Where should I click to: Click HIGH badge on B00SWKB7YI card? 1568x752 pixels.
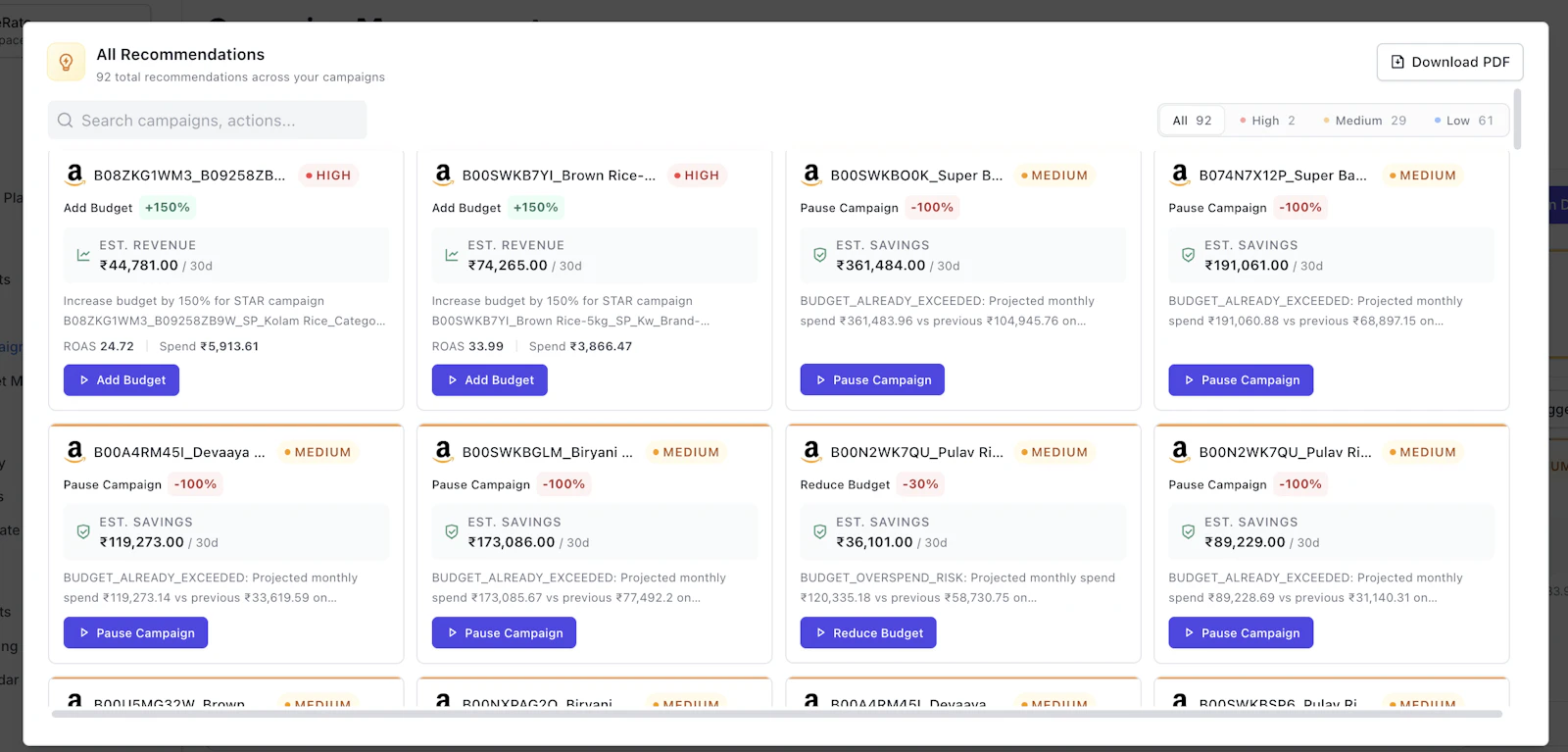[x=697, y=175]
